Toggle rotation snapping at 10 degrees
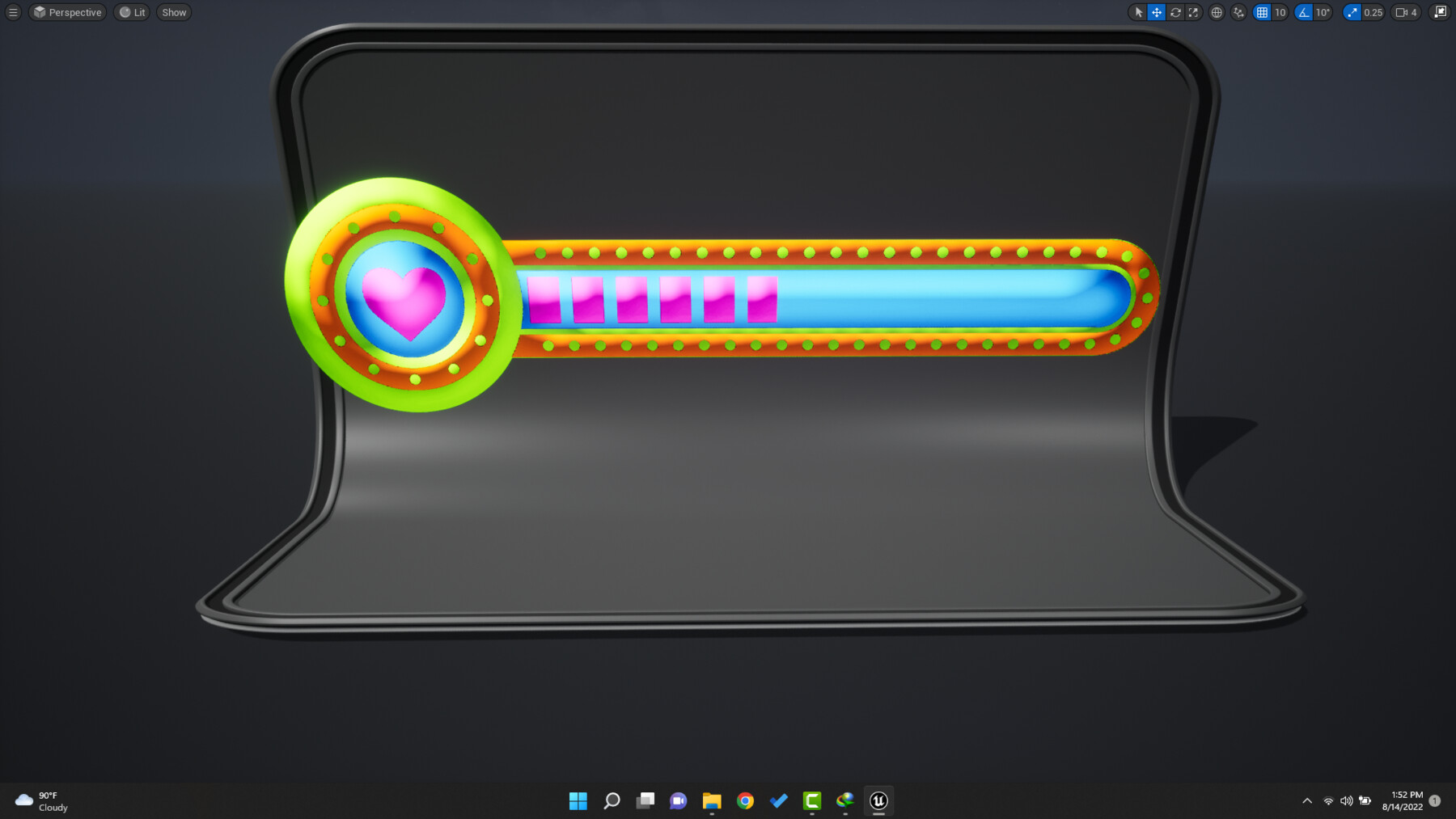Viewport: 1456px width, 819px height. [x=1303, y=12]
